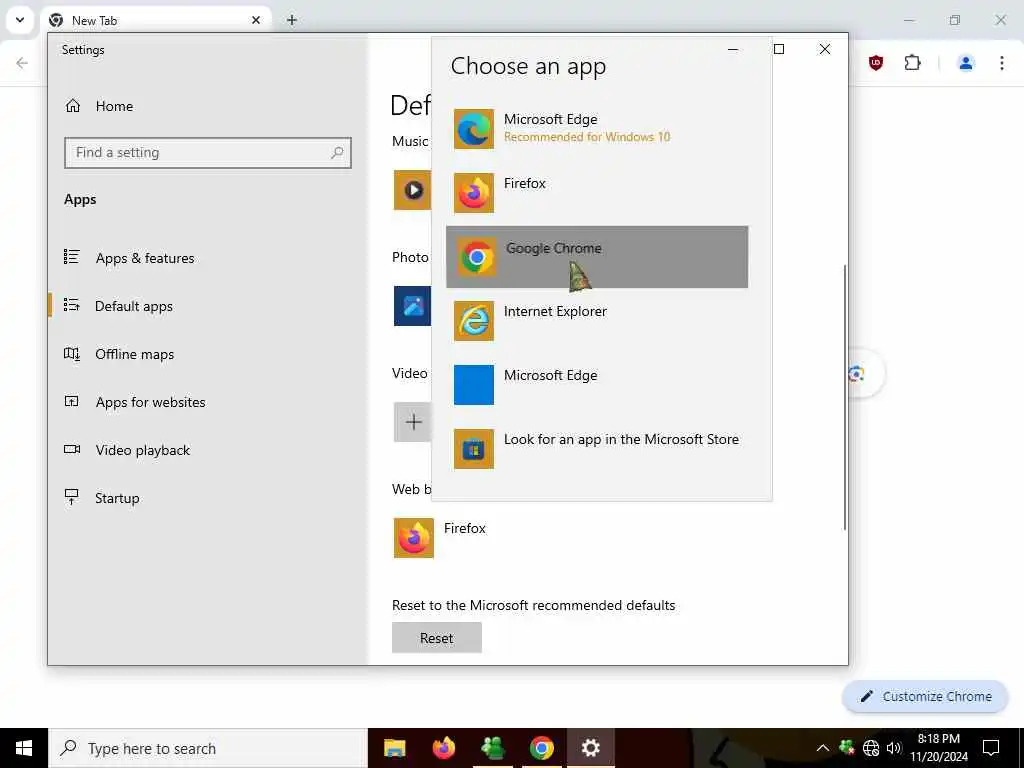The image size is (1024, 768).
Task: Show hidden system tray icons
Action: pos(823,748)
